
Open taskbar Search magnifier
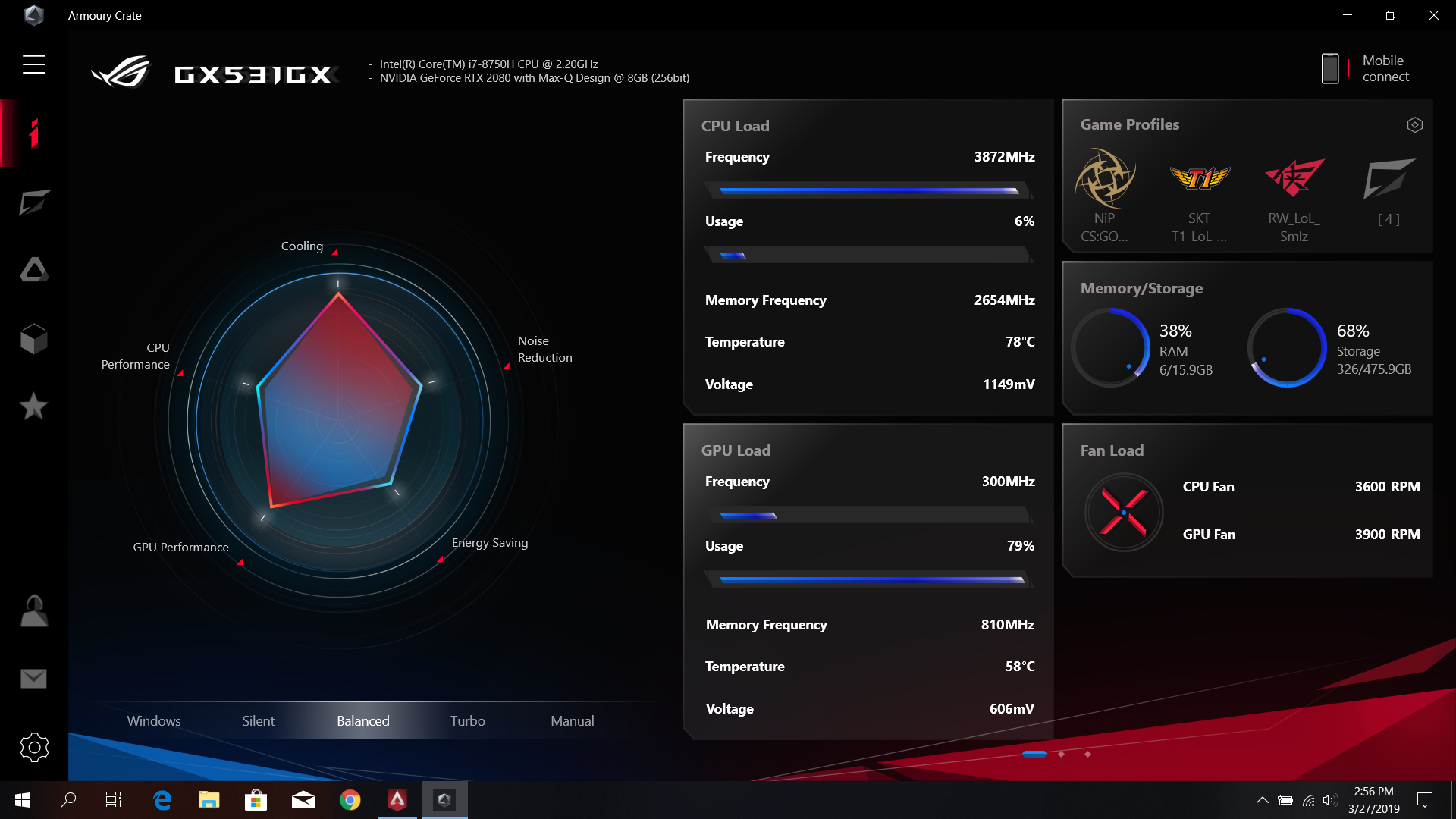pos(68,800)
